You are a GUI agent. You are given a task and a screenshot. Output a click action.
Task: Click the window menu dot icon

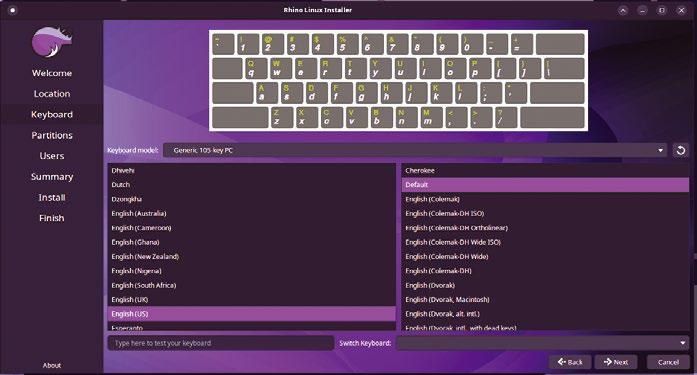(x=12, y=10)
